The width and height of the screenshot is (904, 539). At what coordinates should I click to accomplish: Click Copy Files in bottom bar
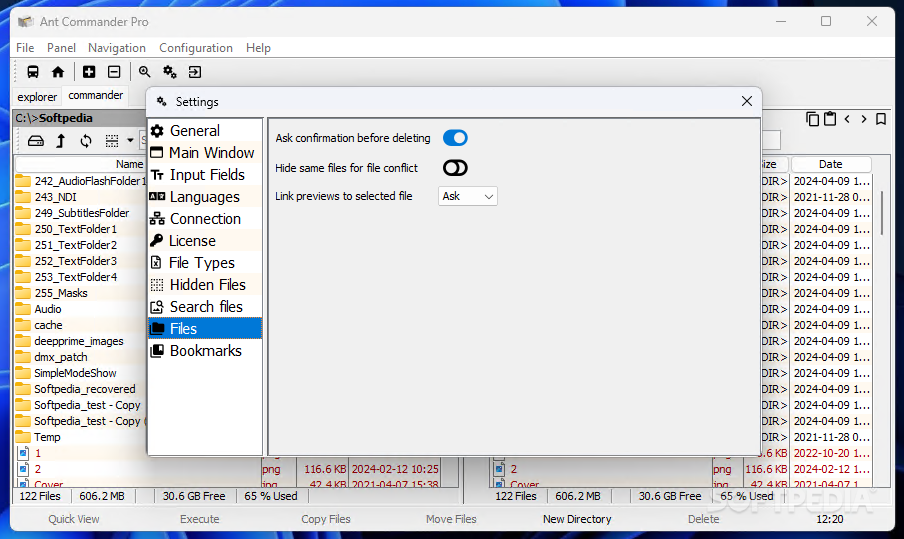pyautogui.click(x=326, y=519)
